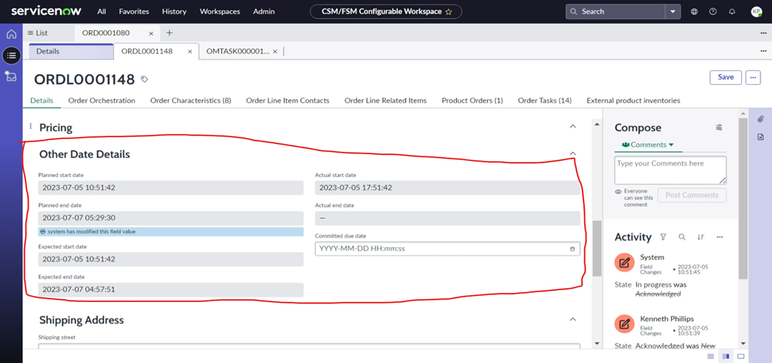Open the user profile avatar
Image resolution: width=772 pixels, height=363 pixels.
pyautogui.click(x=756, y=12)
